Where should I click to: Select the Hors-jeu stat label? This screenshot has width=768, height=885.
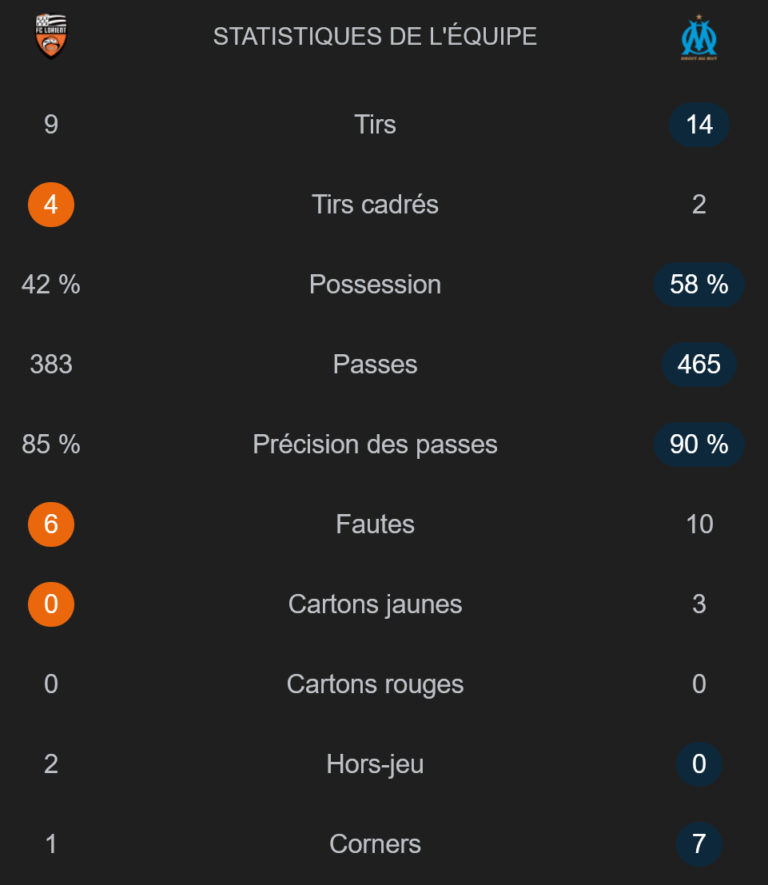coord(375,764)
